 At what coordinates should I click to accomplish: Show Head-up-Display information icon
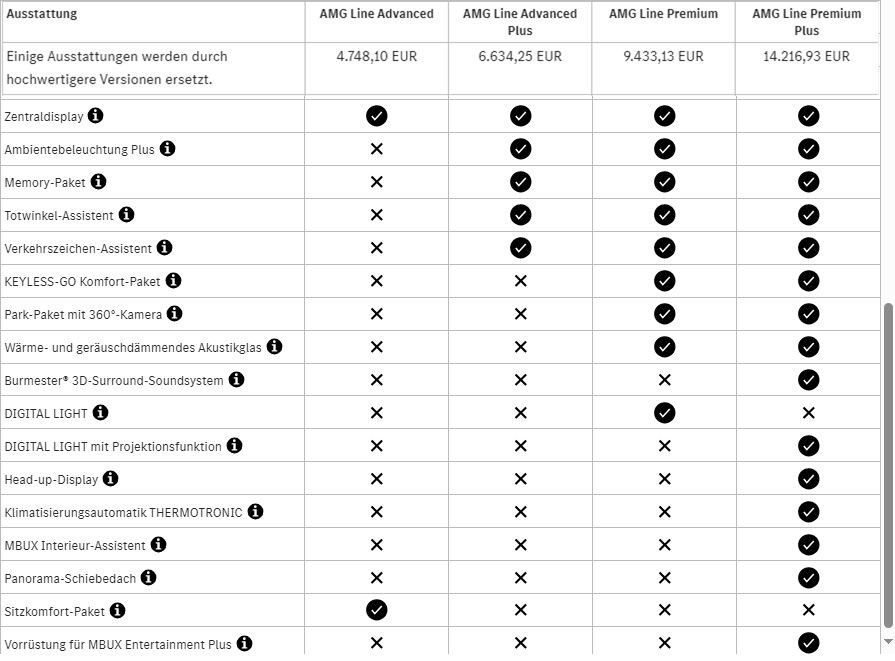[110, 479]
